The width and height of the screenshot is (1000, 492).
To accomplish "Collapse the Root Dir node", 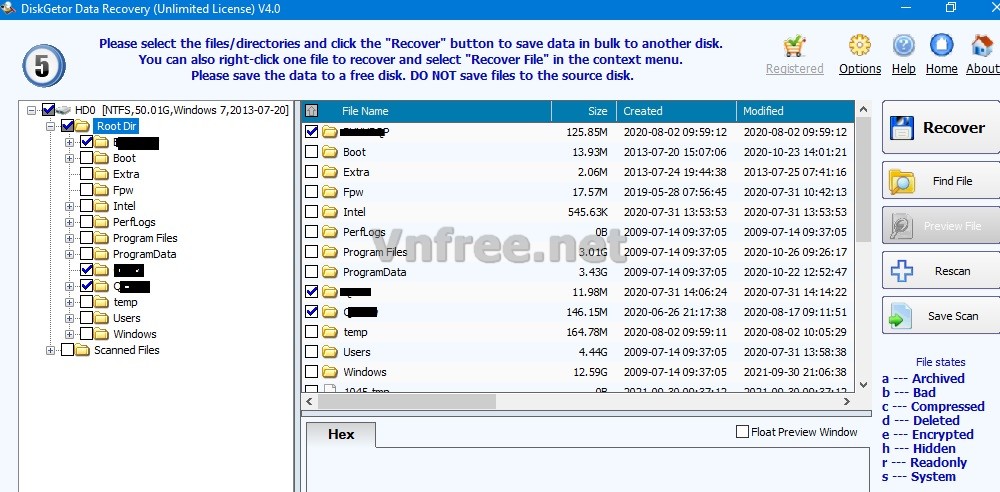I will point(50,126).
